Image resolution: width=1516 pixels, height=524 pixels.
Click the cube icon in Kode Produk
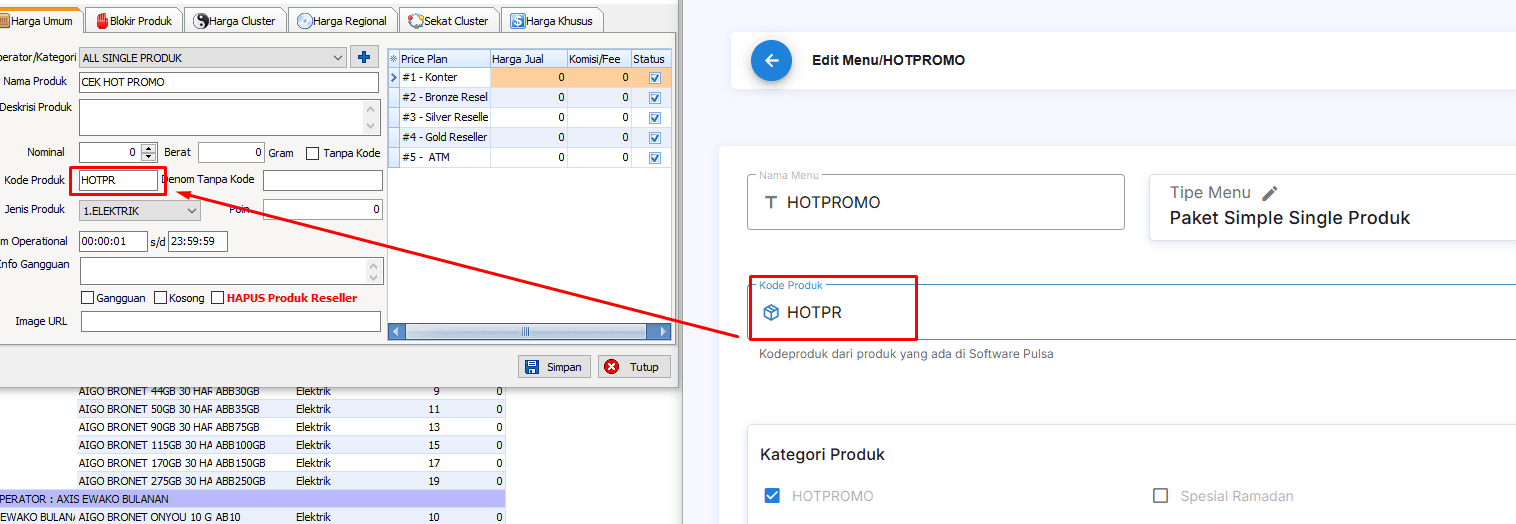[x=771, y=312]
